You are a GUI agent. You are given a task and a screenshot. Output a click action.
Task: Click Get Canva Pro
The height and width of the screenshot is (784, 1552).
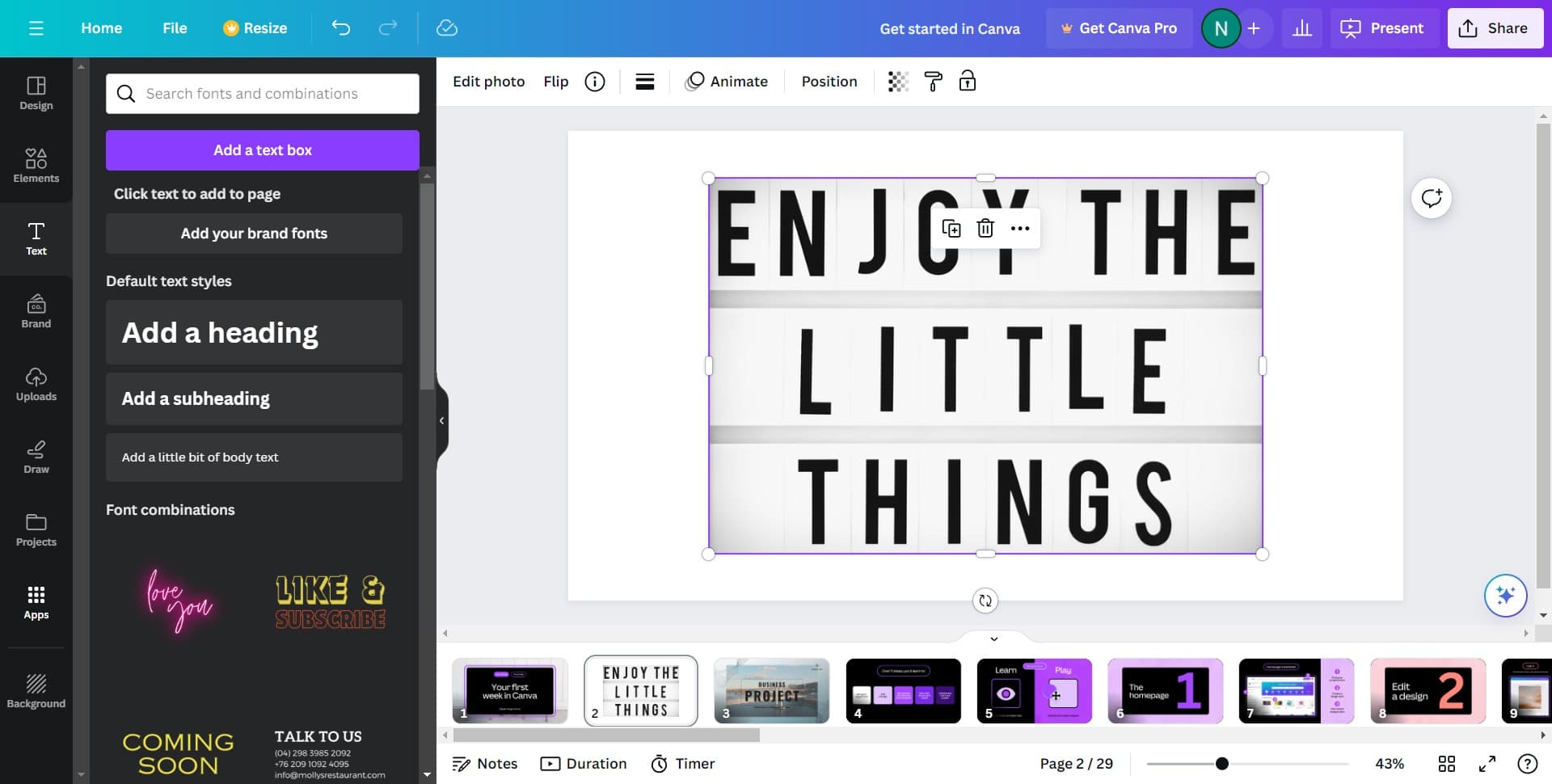tap(1120, 27)
